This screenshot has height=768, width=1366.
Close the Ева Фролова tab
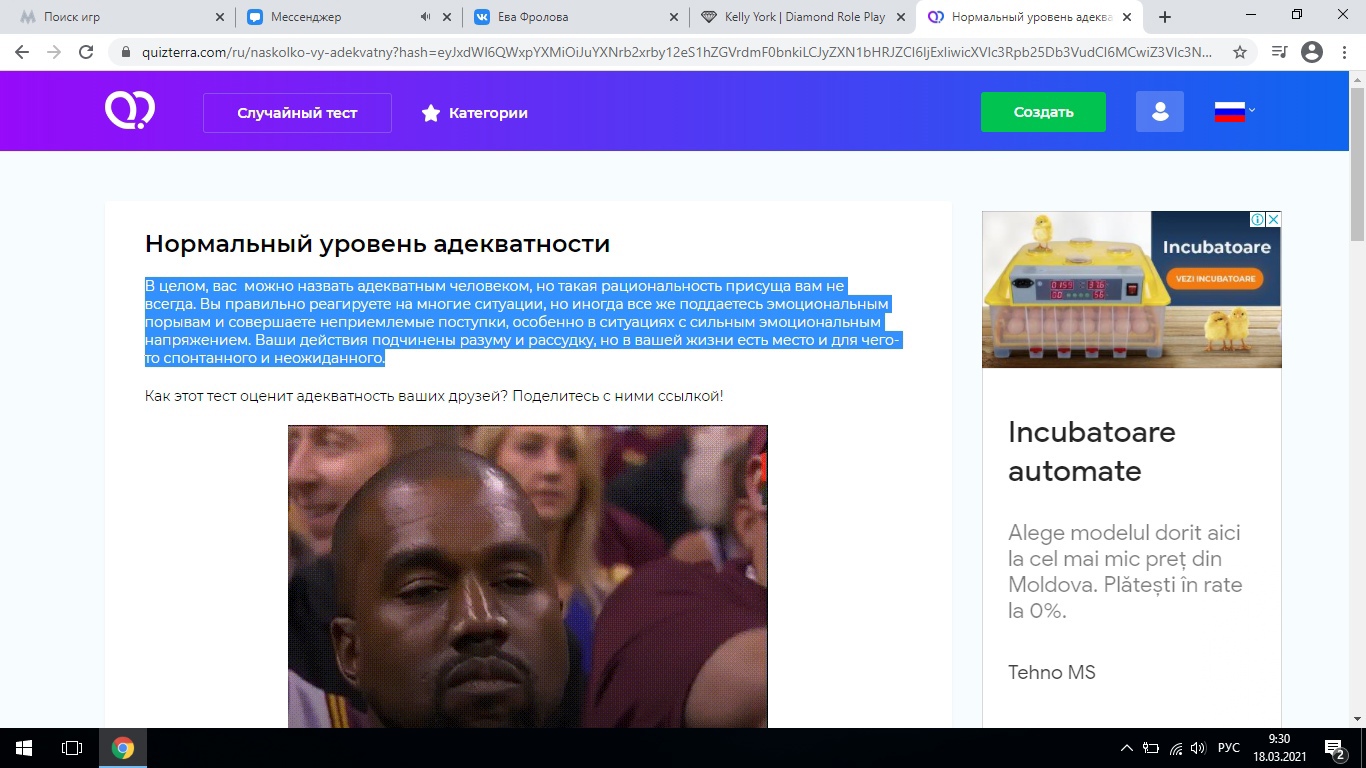(x=674, y=17)
